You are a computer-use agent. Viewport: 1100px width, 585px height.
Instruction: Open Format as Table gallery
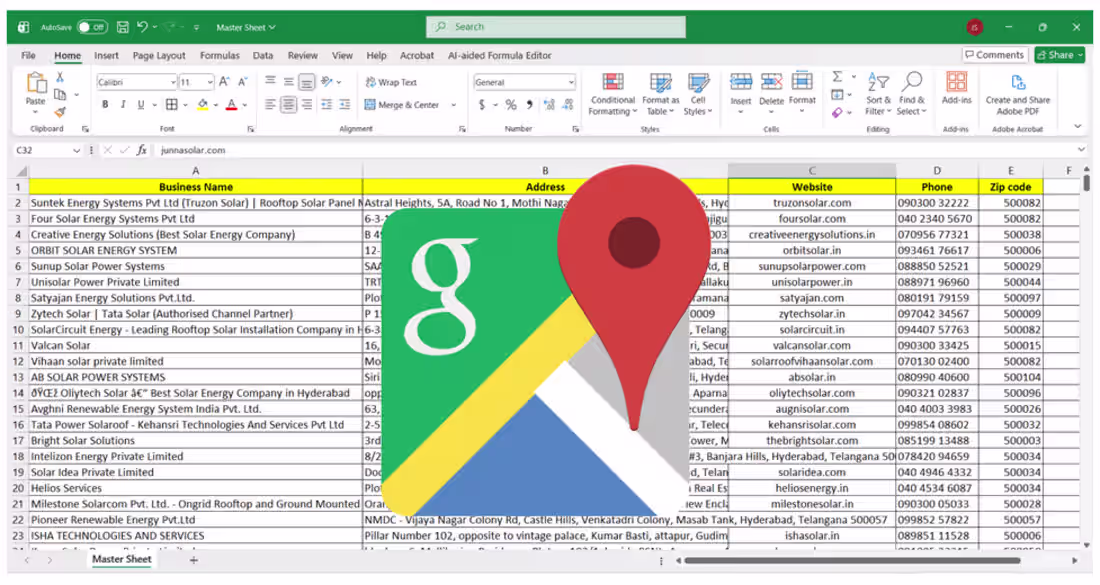click(660, 94)
